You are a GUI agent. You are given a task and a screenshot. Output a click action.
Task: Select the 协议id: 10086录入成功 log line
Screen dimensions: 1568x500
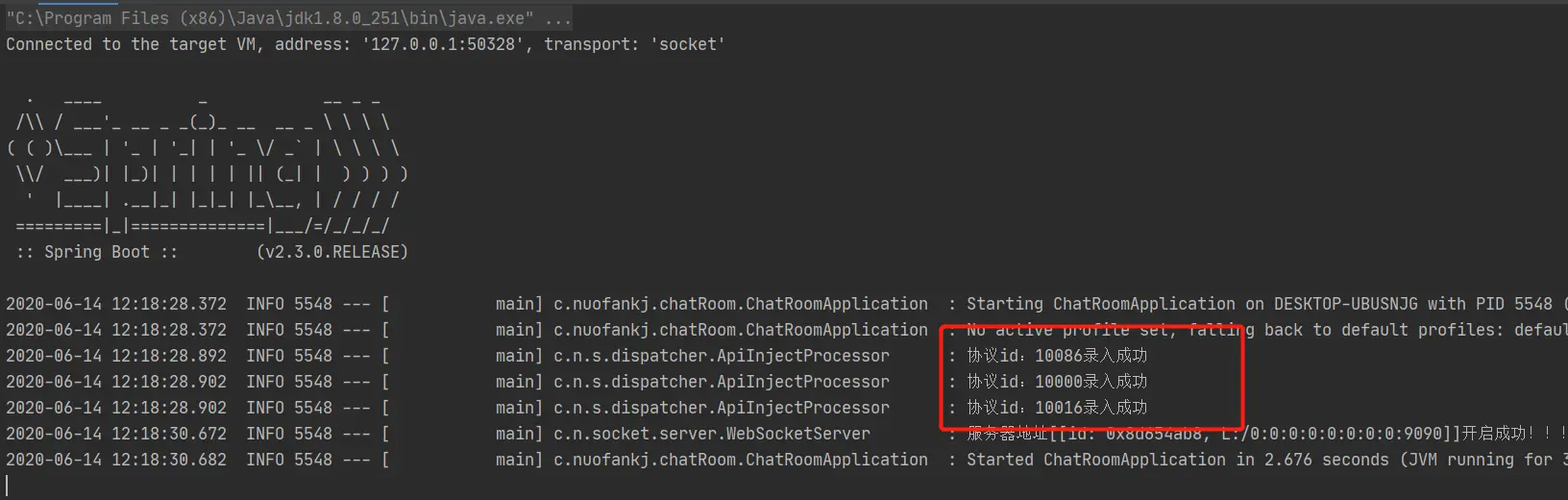1057,356
